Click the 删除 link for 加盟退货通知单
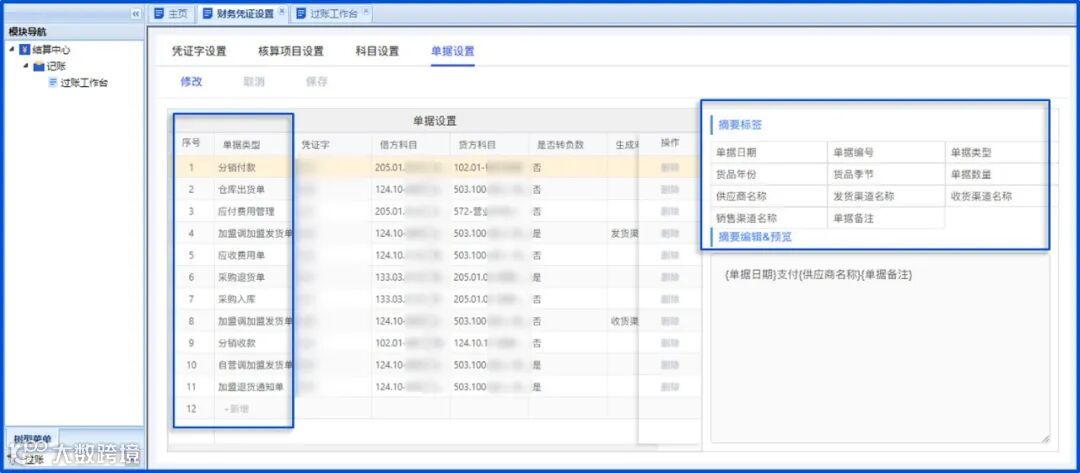The image size is (1080, 473). pos(669,387)
